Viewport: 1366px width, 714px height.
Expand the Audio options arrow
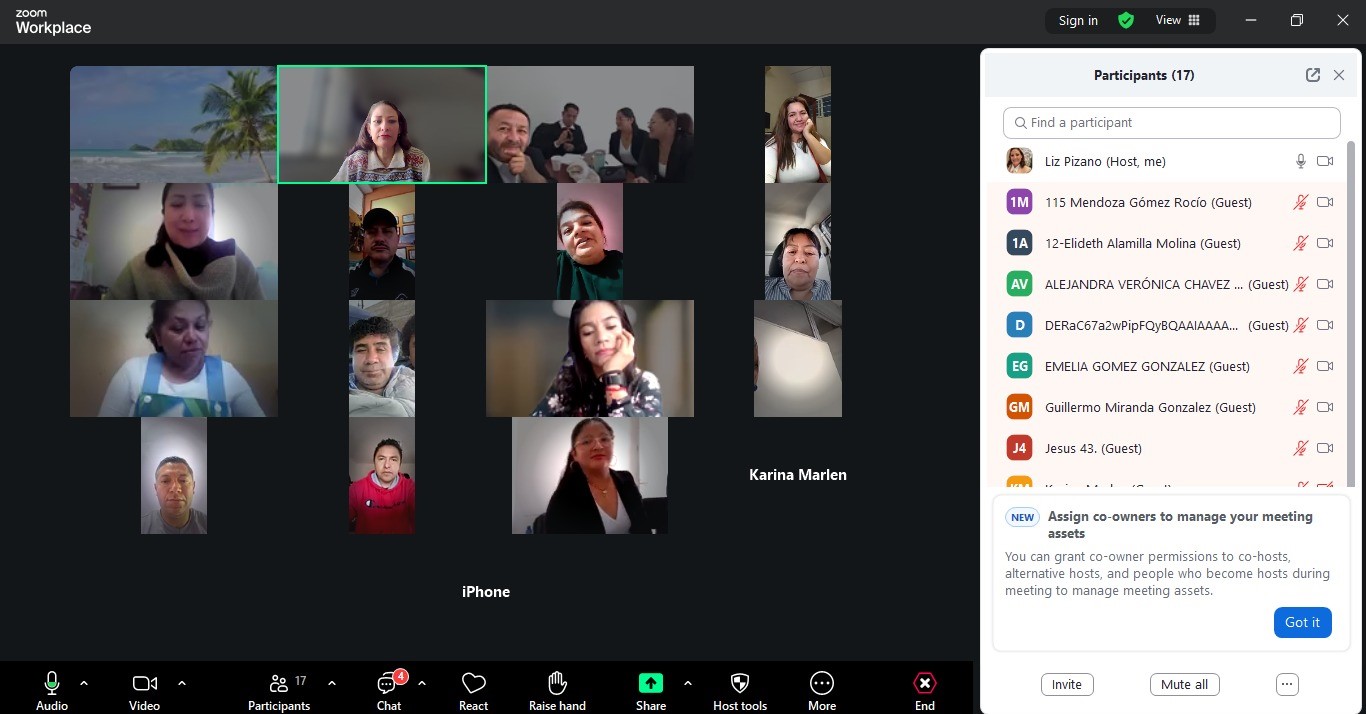point(84,684)
